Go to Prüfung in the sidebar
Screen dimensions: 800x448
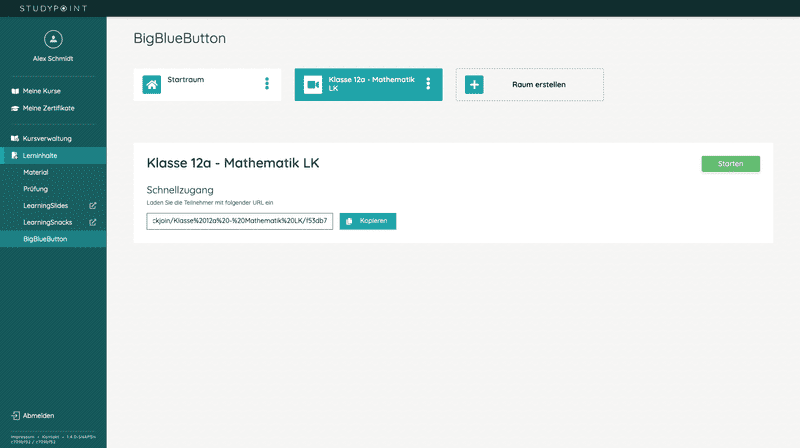pos(35,189)
